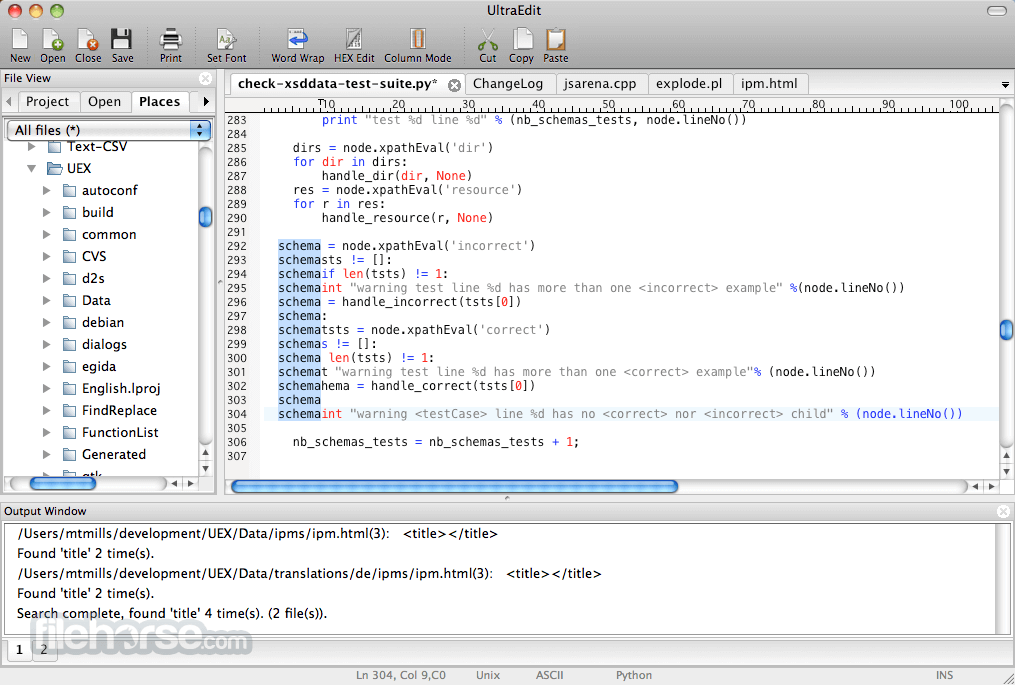Click the toolbar toggle pill in the title bar
Image resolution: width=1015 pixels, height=685 pixels.
click(x=996, y=11)
